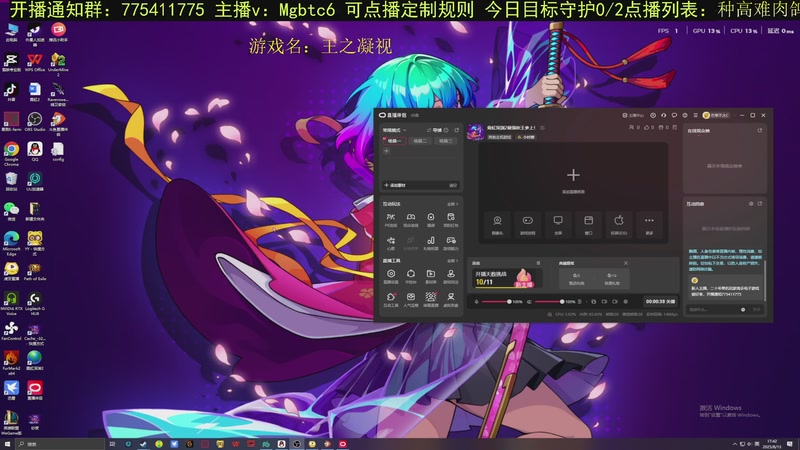Click 清空 to clear materials
Screen dimensions: 800x450
[x=453, y=185]
